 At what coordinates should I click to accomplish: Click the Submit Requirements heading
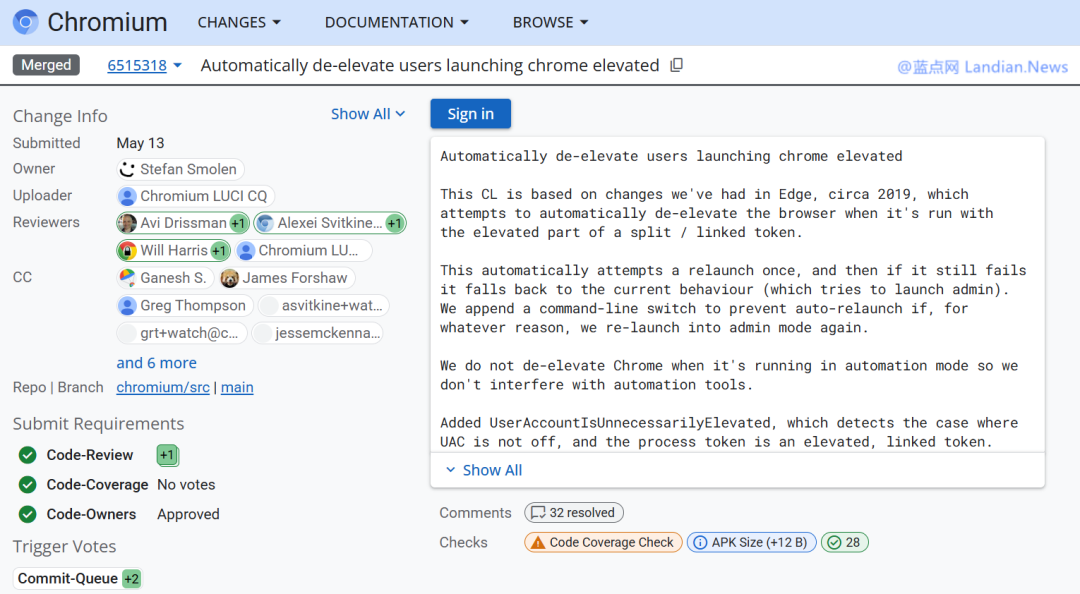click(98, 423)
